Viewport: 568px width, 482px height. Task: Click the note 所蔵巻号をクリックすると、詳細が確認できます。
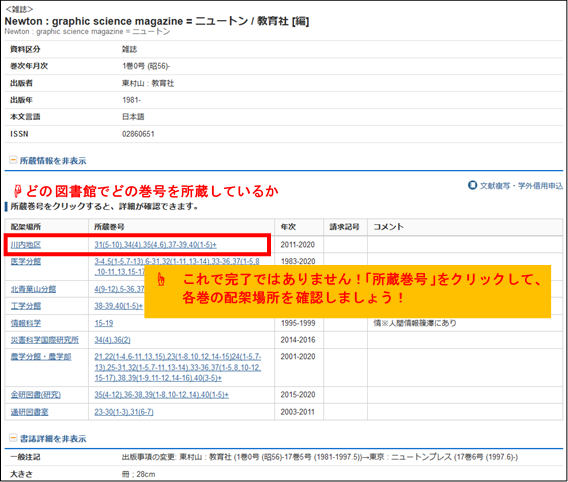click(104, 207)
